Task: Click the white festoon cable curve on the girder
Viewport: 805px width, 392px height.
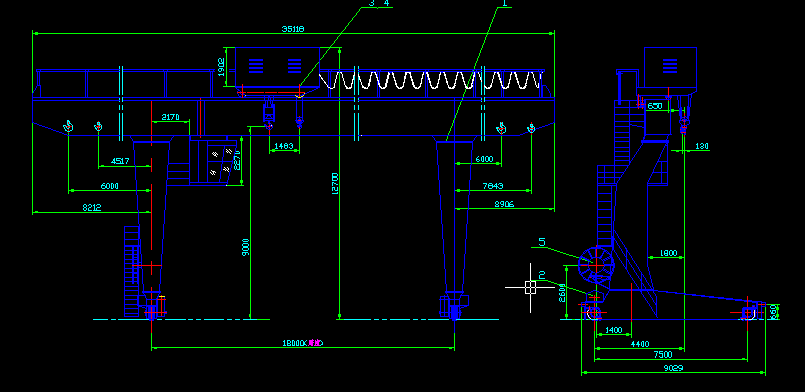Action: [x=430, y=81]
